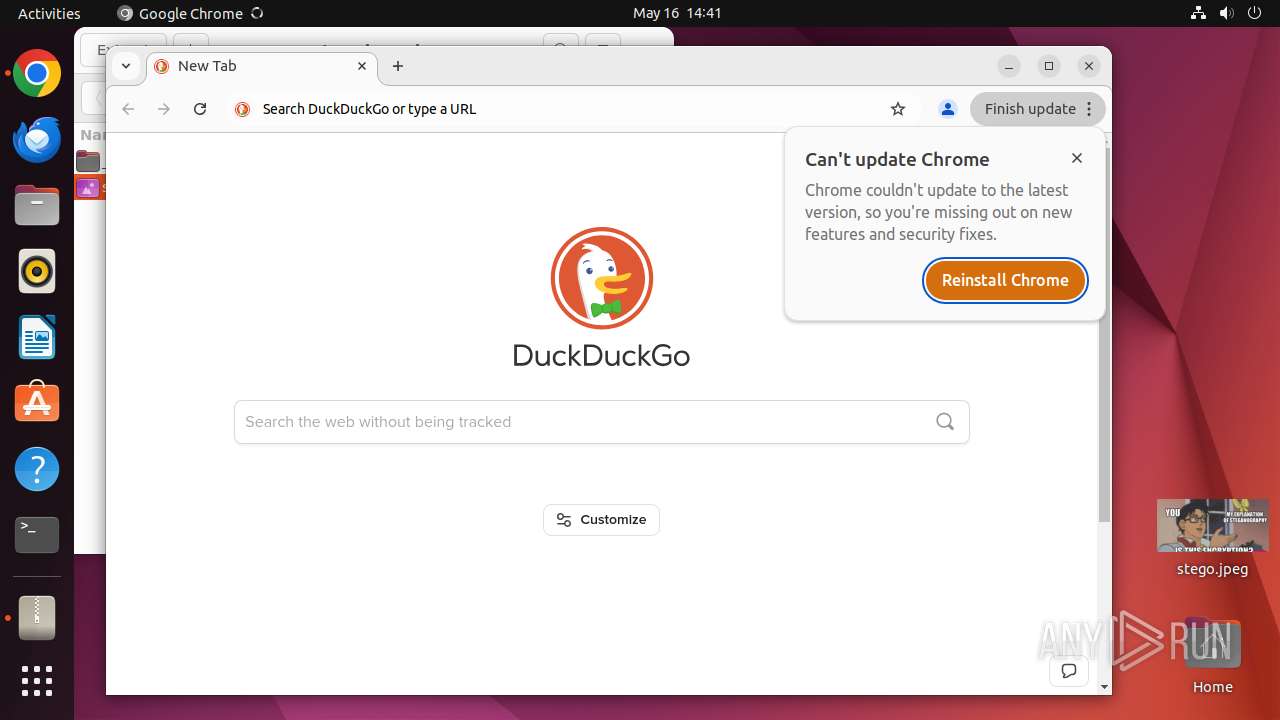This screenshot has width=1280, height=720.
Task: Open the Chrome profile avatar menu
Action: coord(947,109)
